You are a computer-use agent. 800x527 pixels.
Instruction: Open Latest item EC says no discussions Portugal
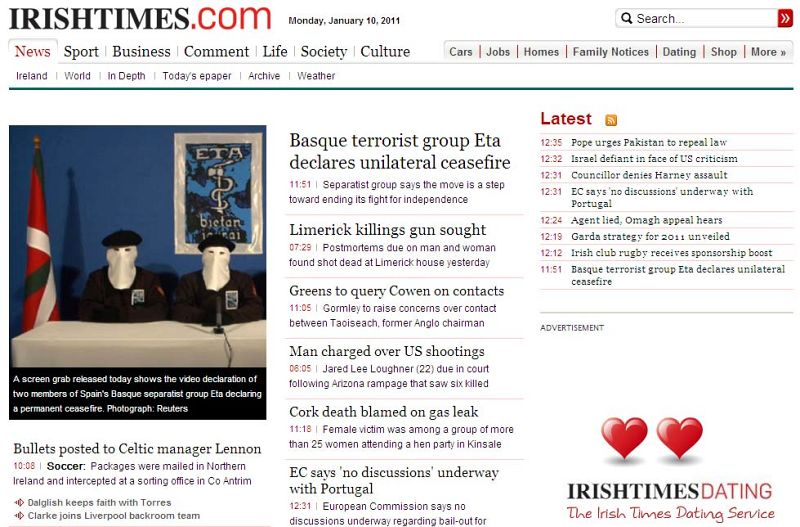tap(662, 197)
